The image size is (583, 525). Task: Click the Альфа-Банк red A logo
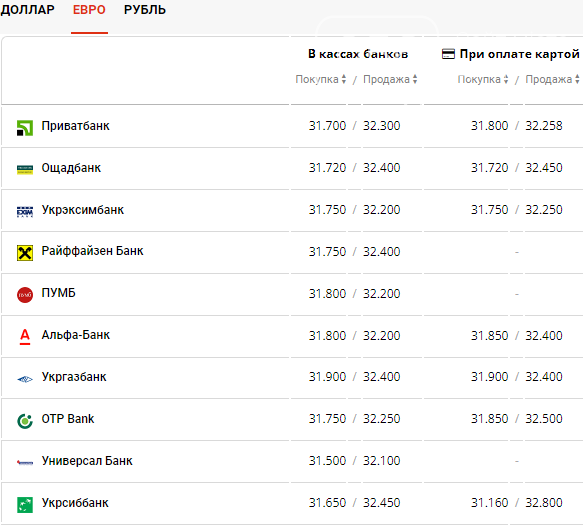point(25,337)
